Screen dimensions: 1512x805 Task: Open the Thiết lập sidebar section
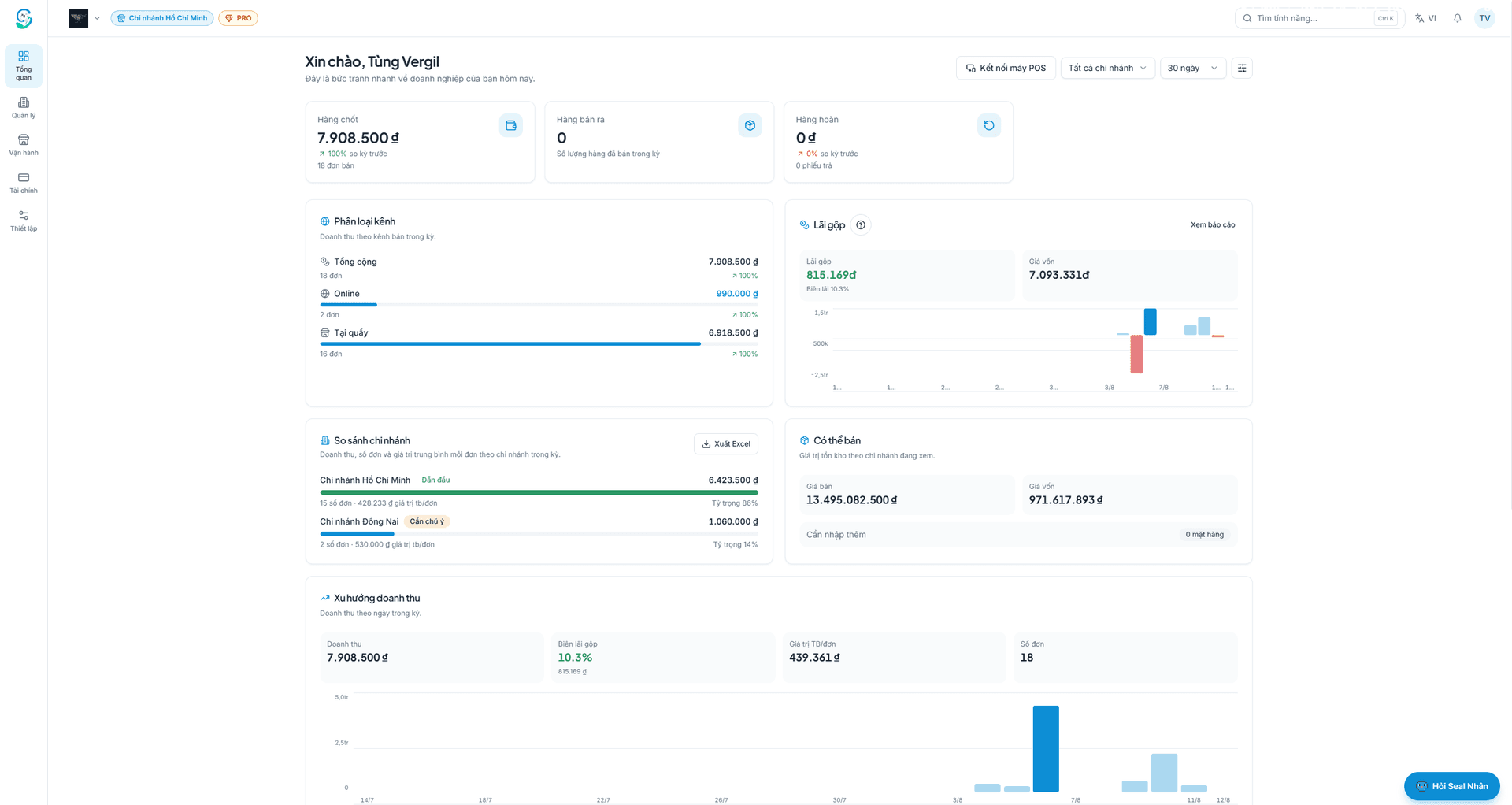[x=24, y=221]
